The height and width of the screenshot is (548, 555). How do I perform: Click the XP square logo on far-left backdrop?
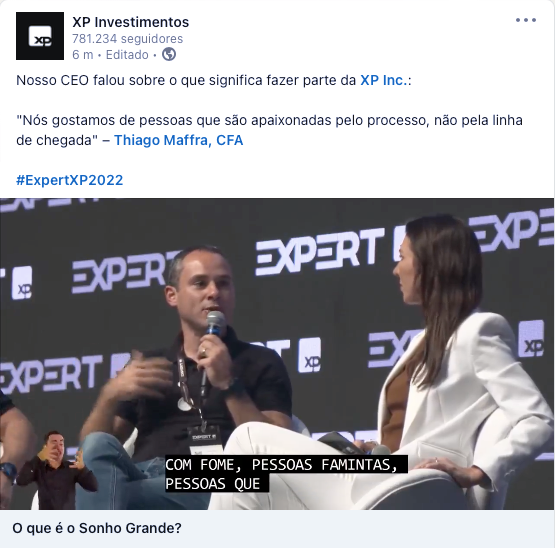pos(22,283)
